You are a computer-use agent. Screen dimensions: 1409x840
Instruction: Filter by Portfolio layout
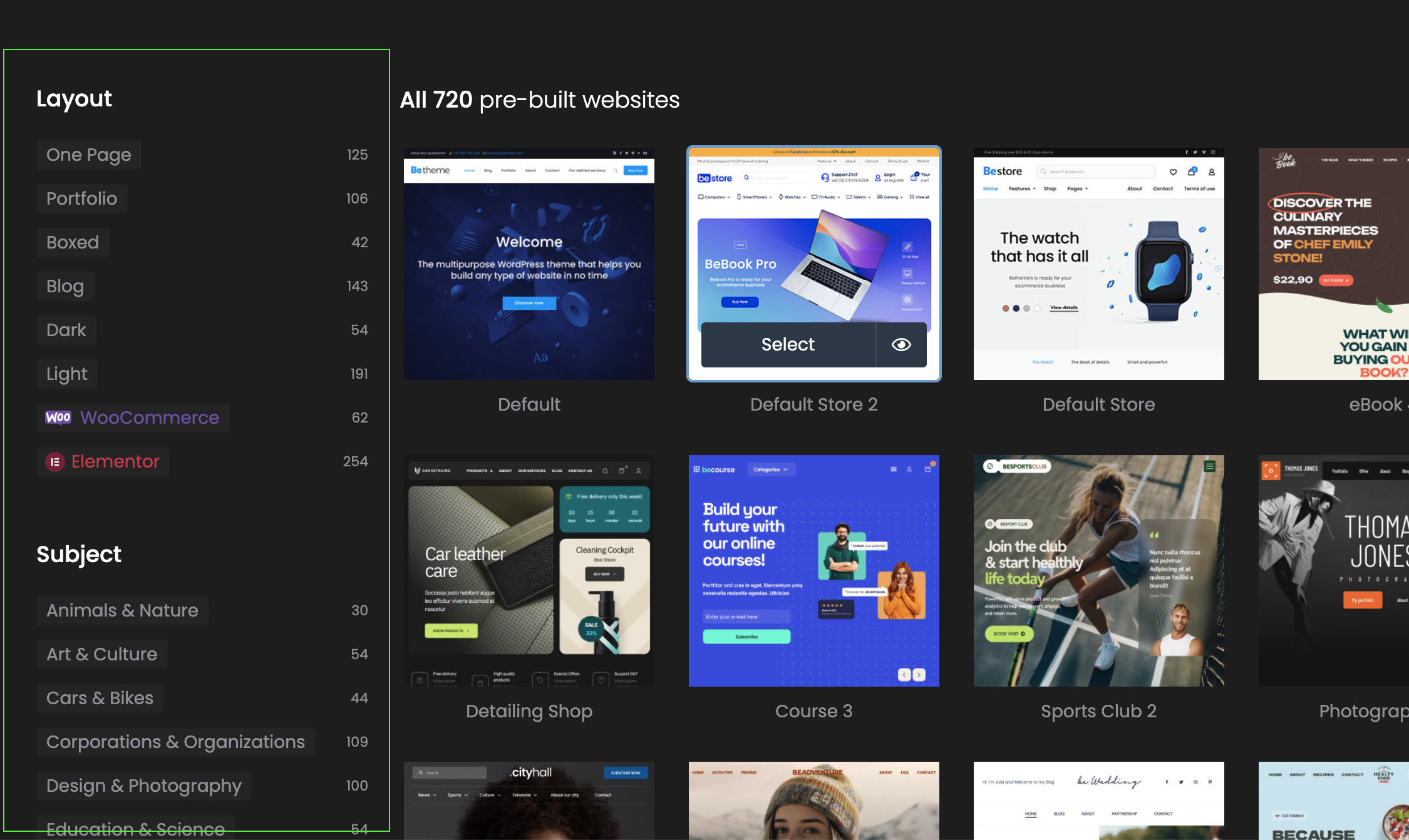82,198
